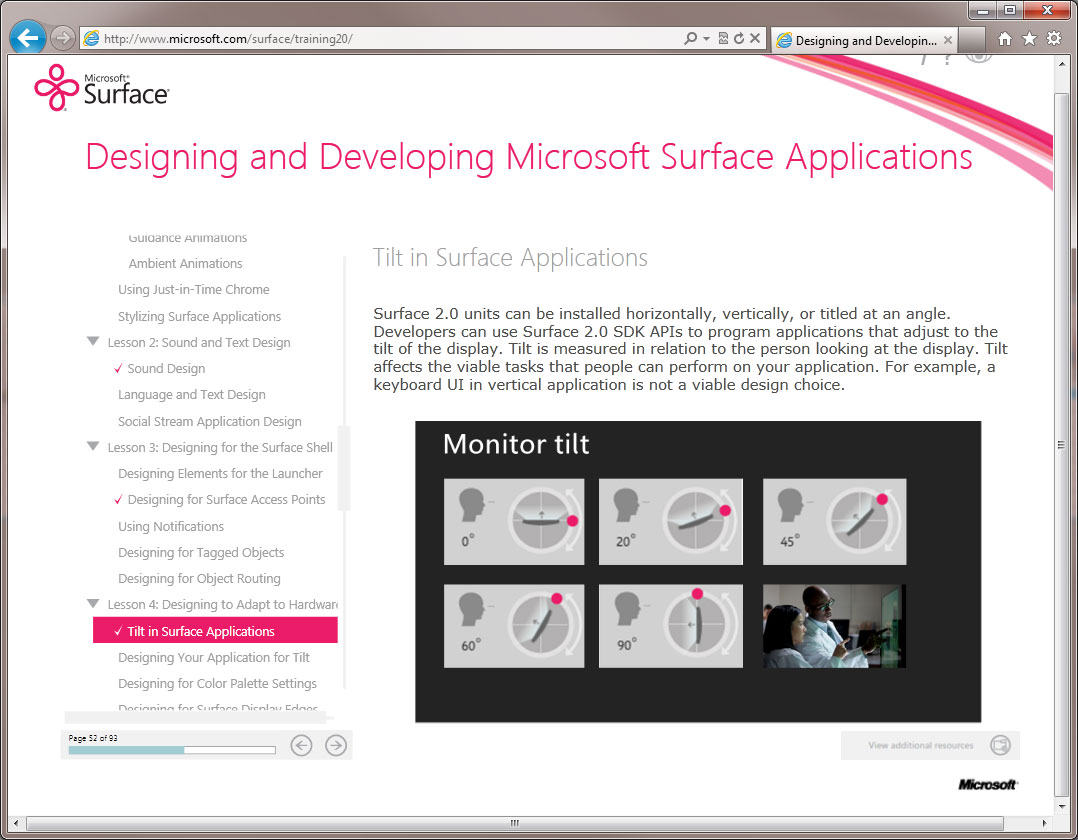The height and width of the screenshot is (840, 1078).
Task: Open Designing for Surface Access Points
Action: pyautogui.click(x=226, y=500)
